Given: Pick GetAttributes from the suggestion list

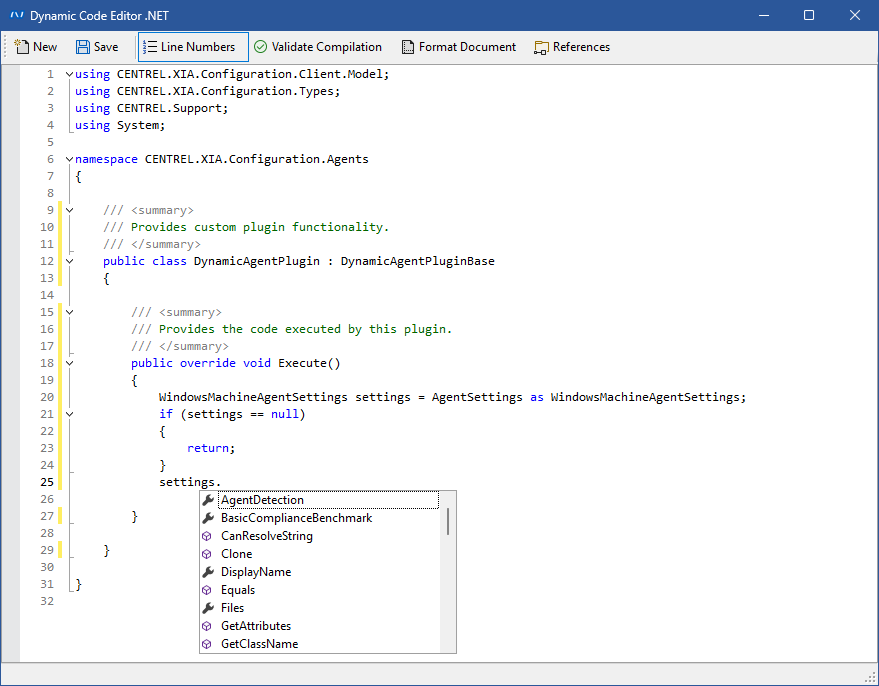Looking at the screenshot, I should click(256, 626).
